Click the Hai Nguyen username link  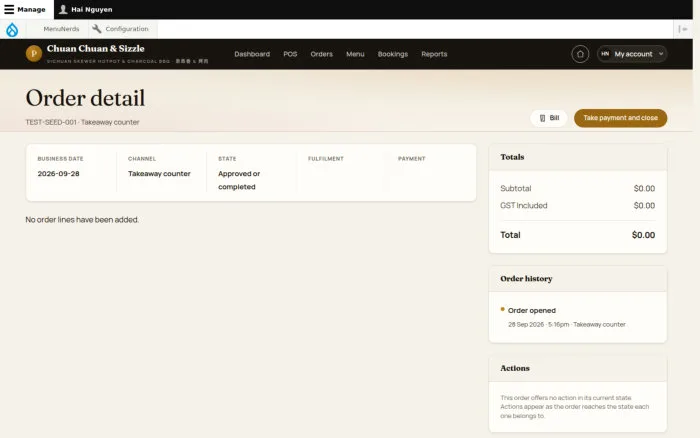click(x=92, y=9)
